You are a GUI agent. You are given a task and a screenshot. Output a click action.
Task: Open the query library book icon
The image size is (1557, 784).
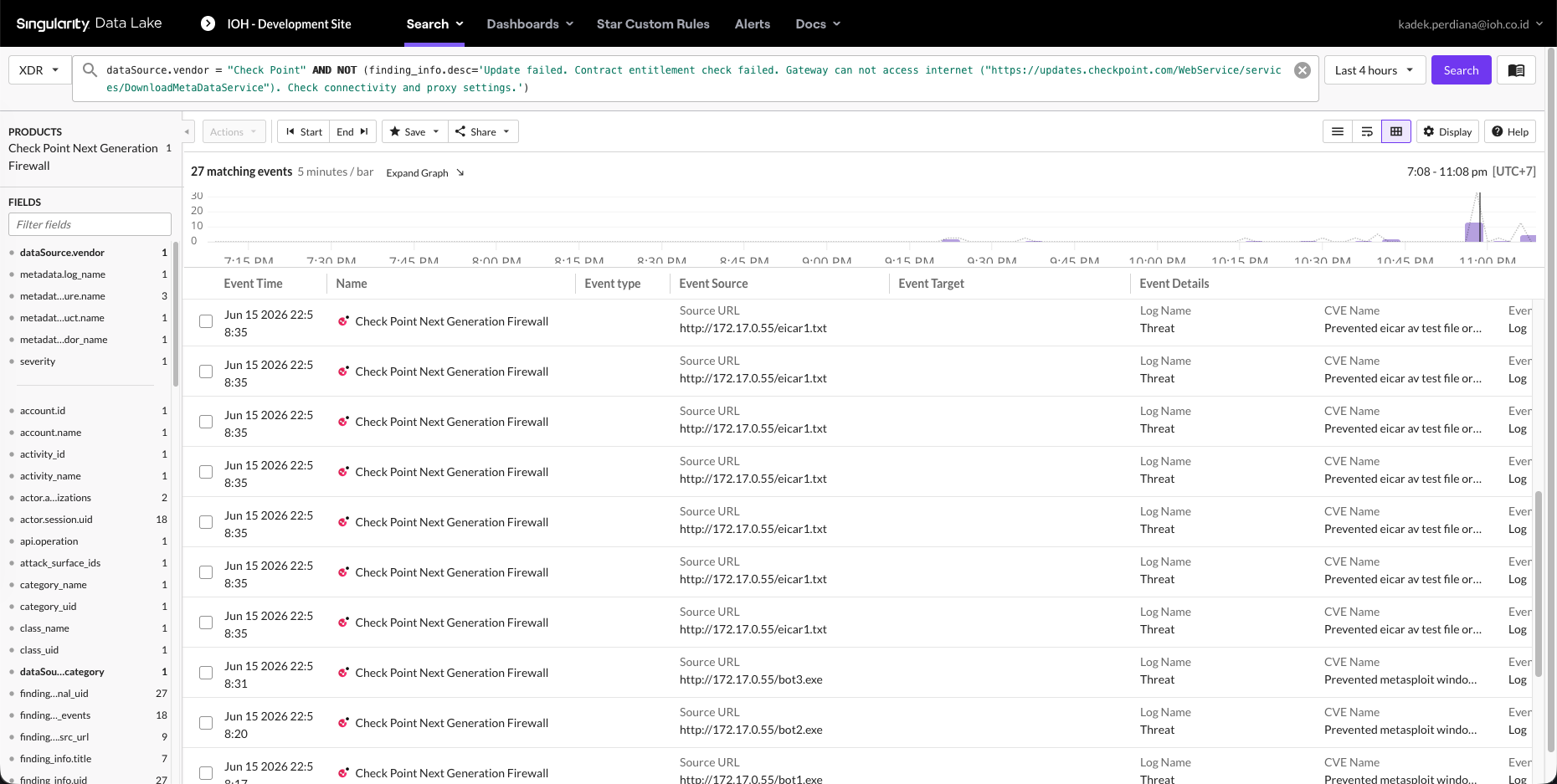click(1516, 70)
